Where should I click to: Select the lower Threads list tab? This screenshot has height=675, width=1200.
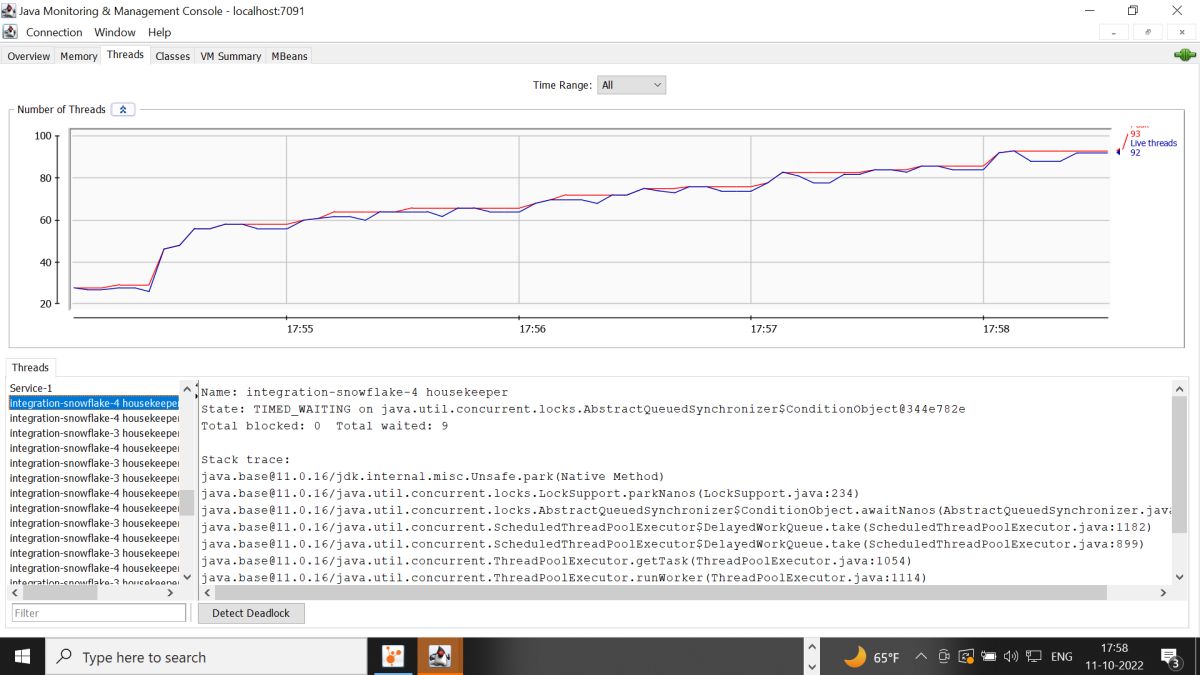click(x=30, y=367)
